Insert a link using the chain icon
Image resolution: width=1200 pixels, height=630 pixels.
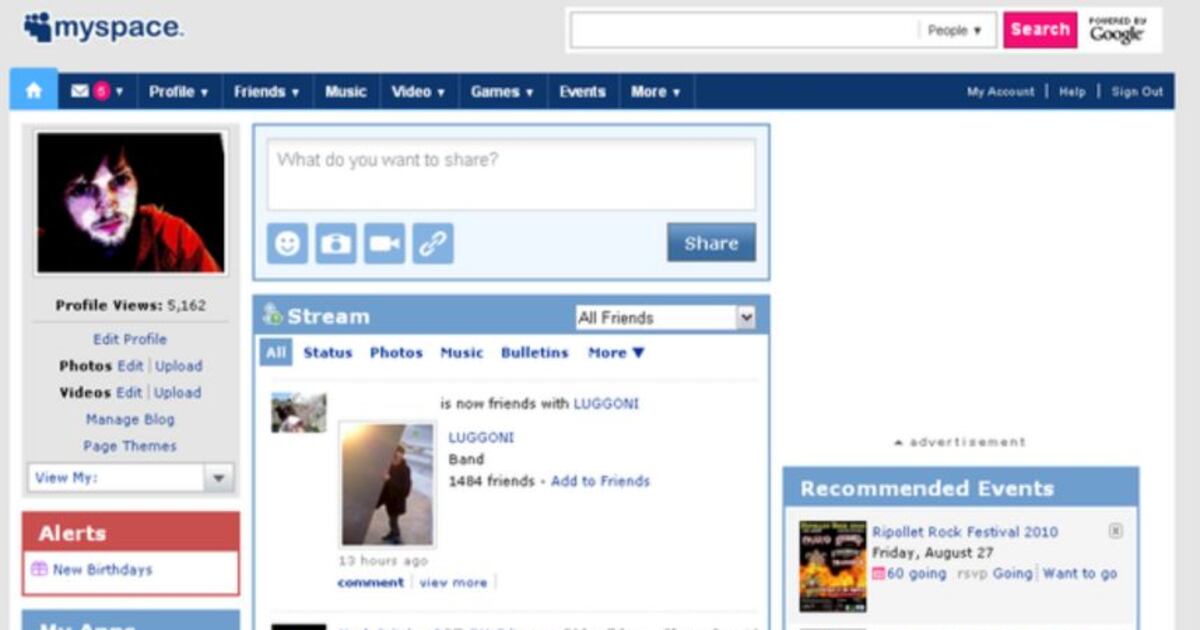coord(433,241)
